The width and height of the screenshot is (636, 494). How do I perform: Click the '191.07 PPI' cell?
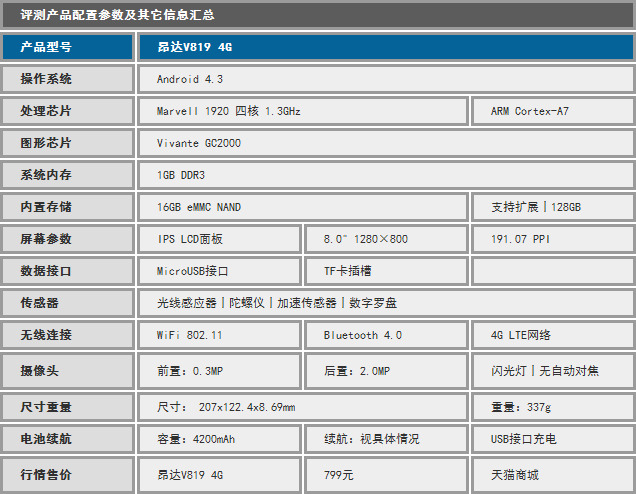coord(553,239)
